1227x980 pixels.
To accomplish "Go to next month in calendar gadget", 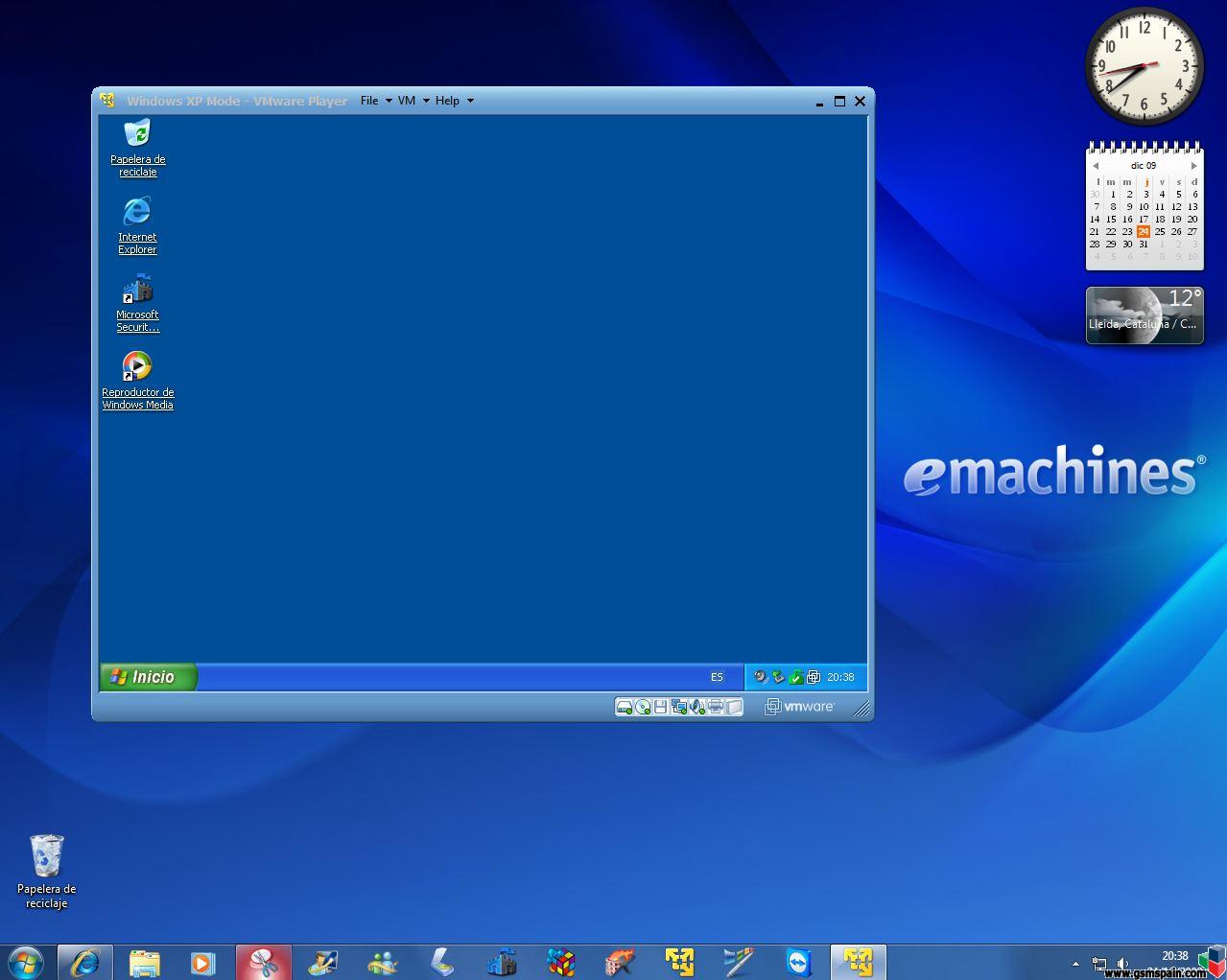I will pos(1193,166).
